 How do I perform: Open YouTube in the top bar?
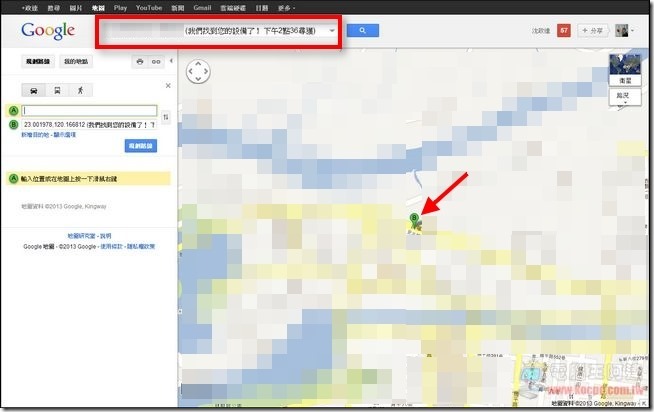coord(149,8)
